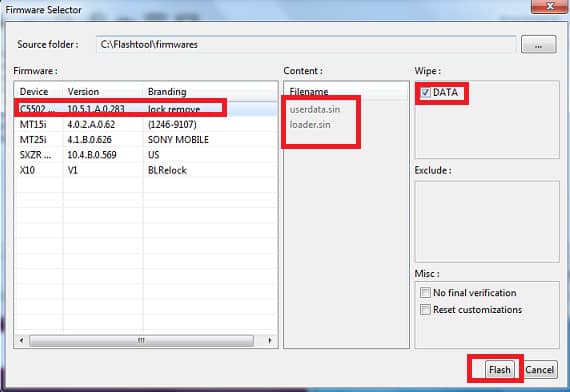Click the Flash button
Image resolution: width=570 pixels, height=392 pixels.
click(500, 369)
